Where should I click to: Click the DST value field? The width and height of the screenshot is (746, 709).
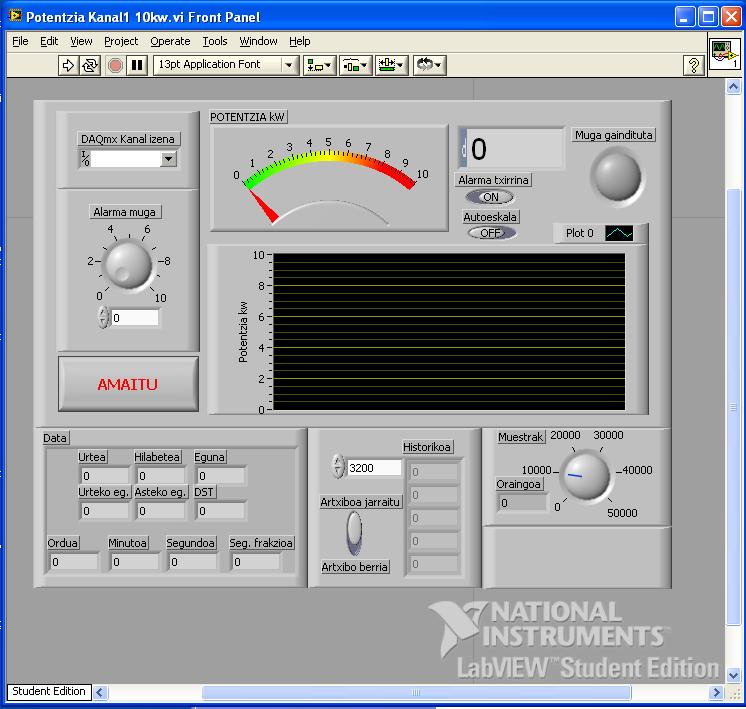pyautogui.click(x=221, y=511)
